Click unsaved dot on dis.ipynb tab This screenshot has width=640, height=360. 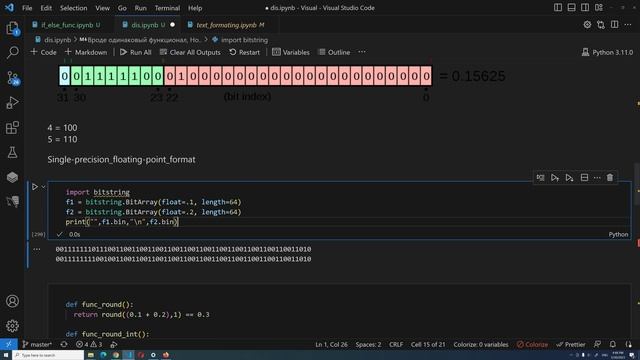(x=173, y=25)
